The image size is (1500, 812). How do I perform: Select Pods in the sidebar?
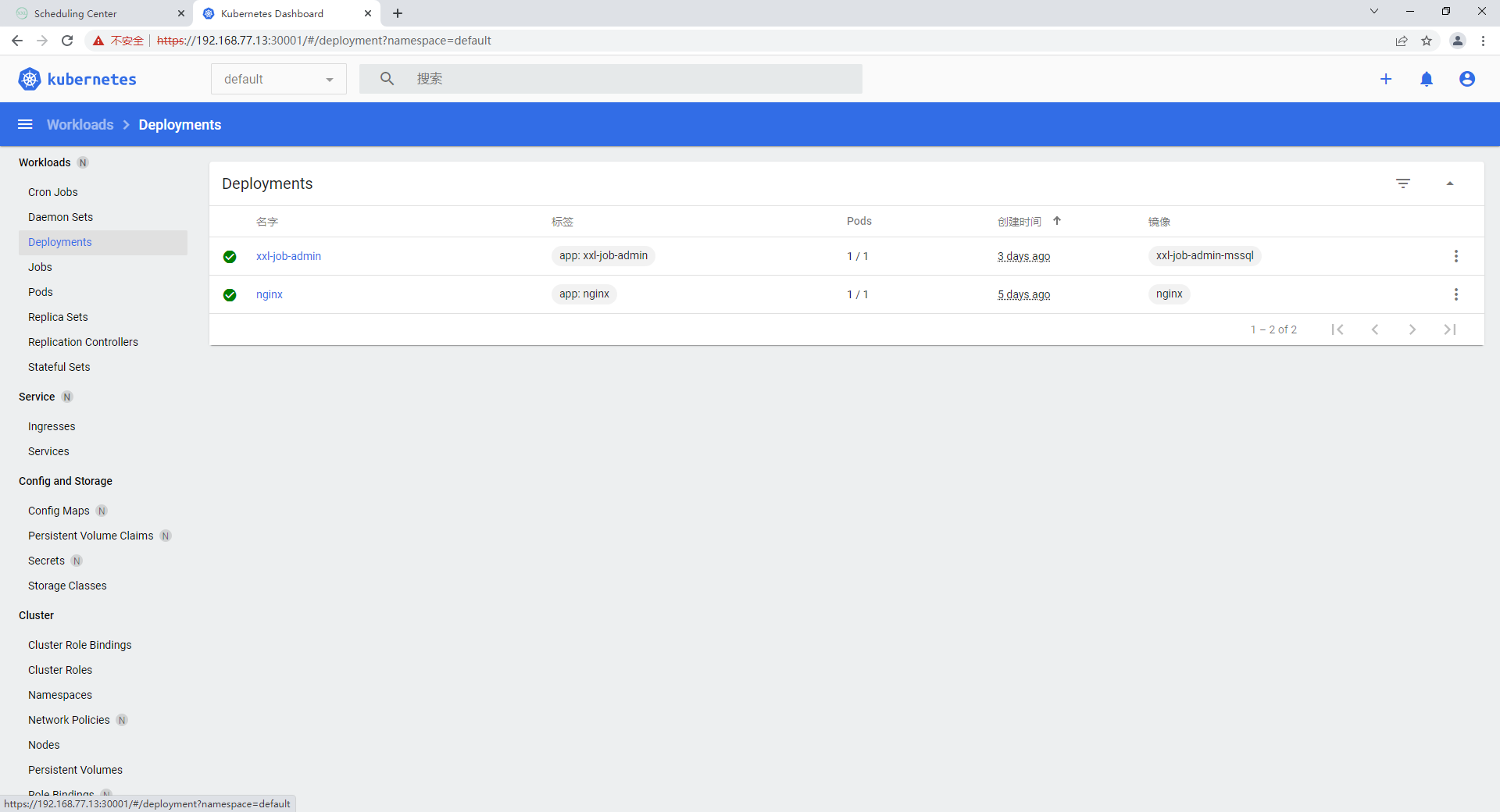[41, 292]
